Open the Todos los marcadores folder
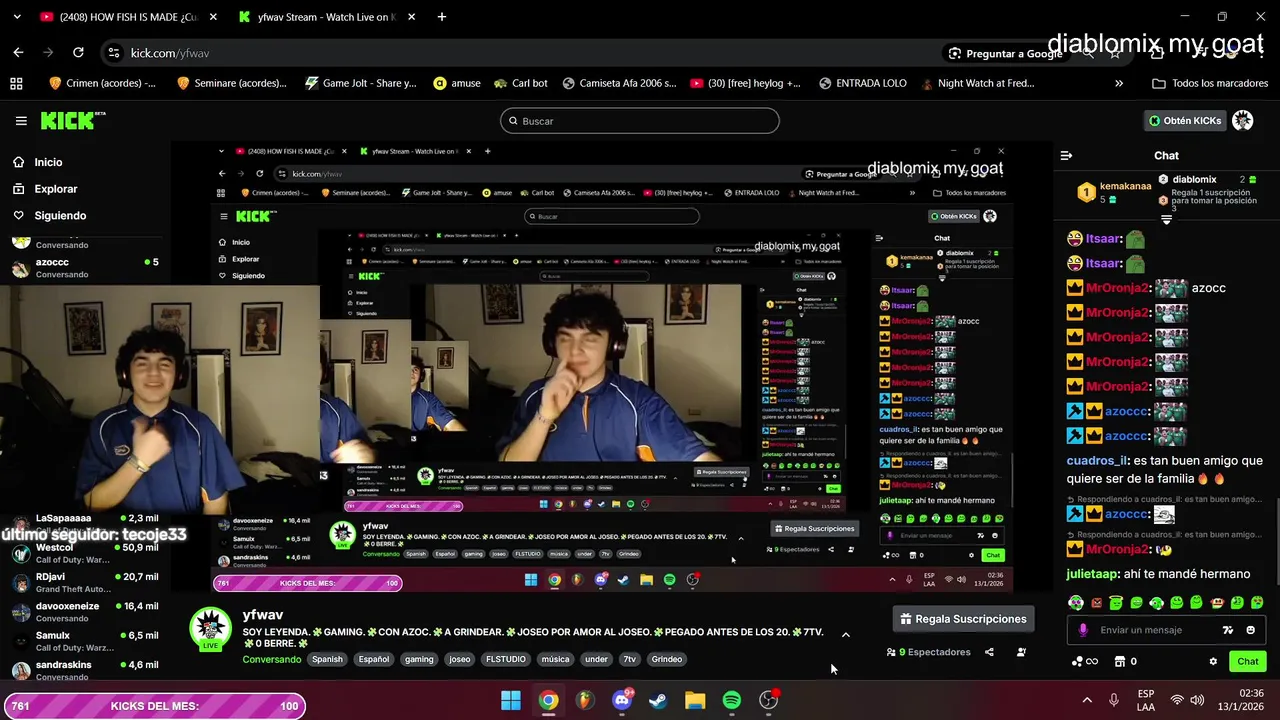 [1208, 83]
